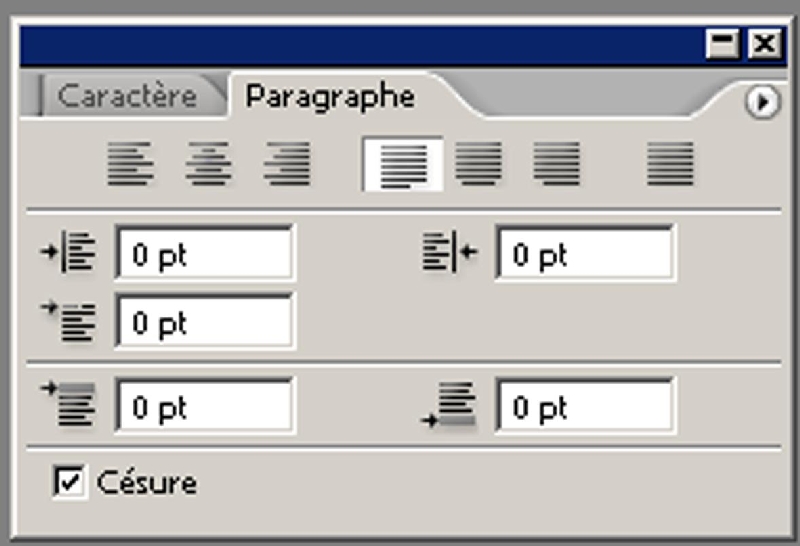Click the space after paragraph icon
The width and height of the screenshot is (800, 546).
449,406
